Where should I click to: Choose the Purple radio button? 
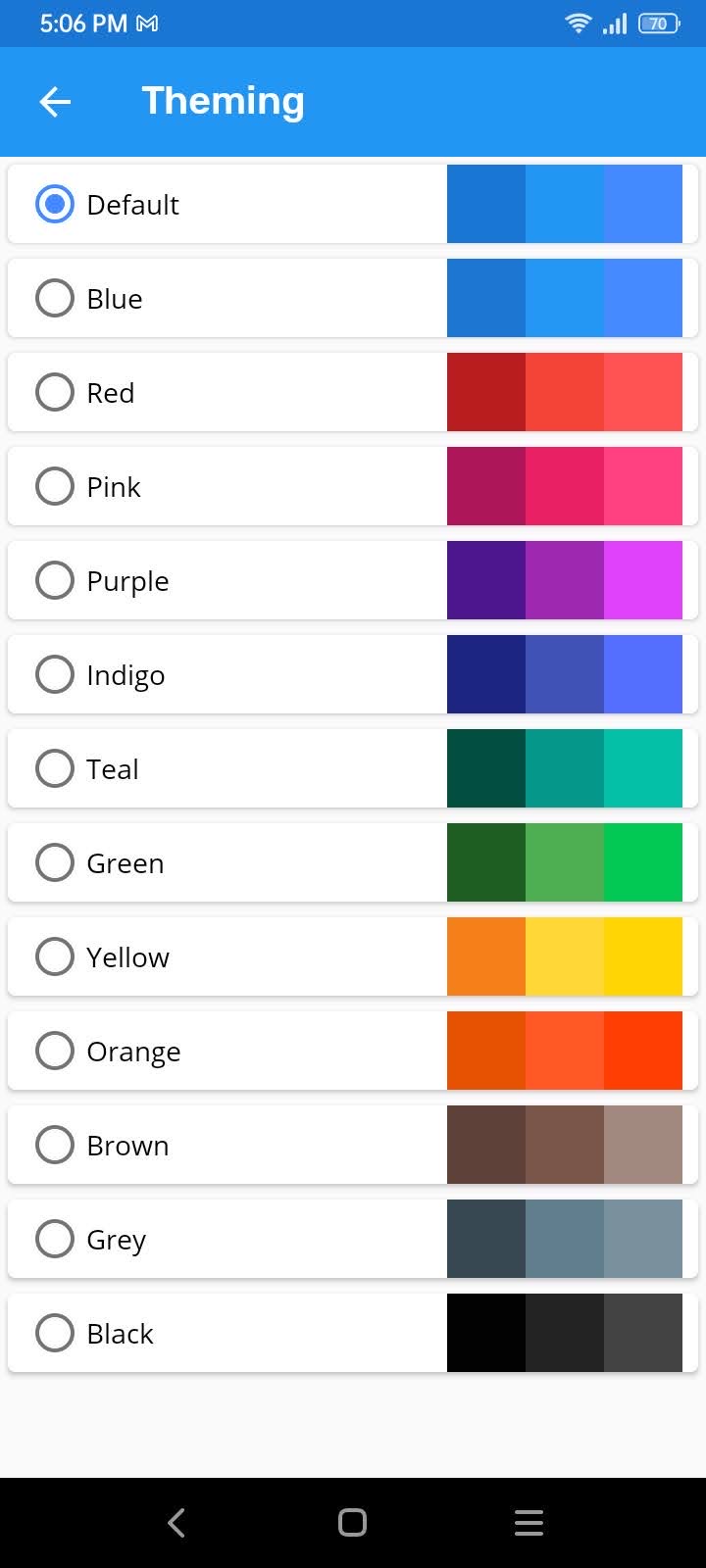[55, 580]
